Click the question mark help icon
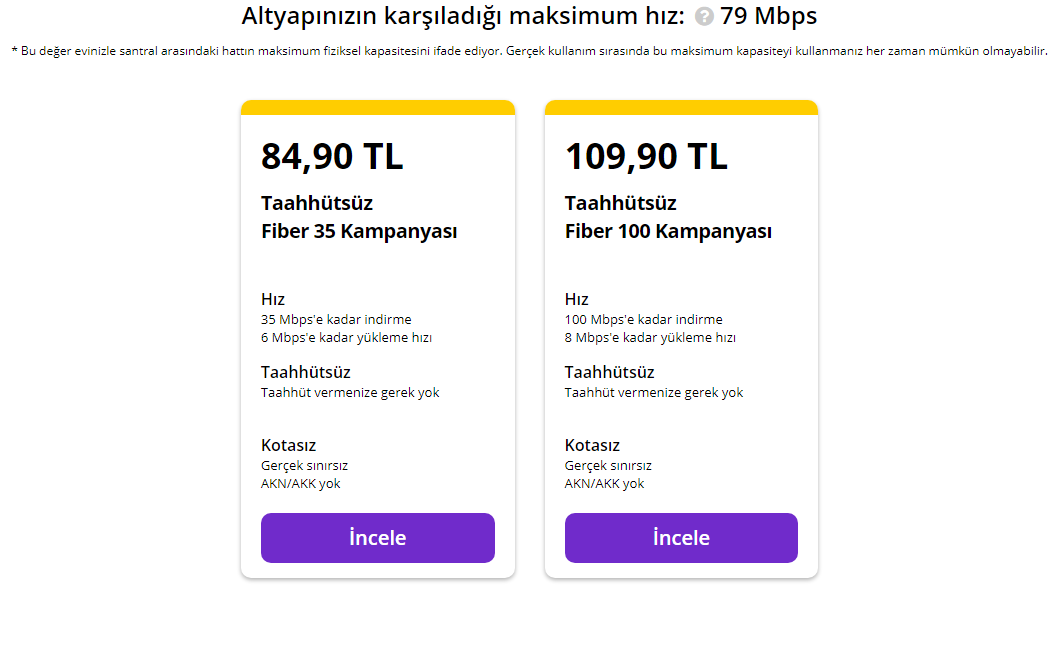Image resolution: width=1062 pixels, height=647 pixels. point(705,16)
